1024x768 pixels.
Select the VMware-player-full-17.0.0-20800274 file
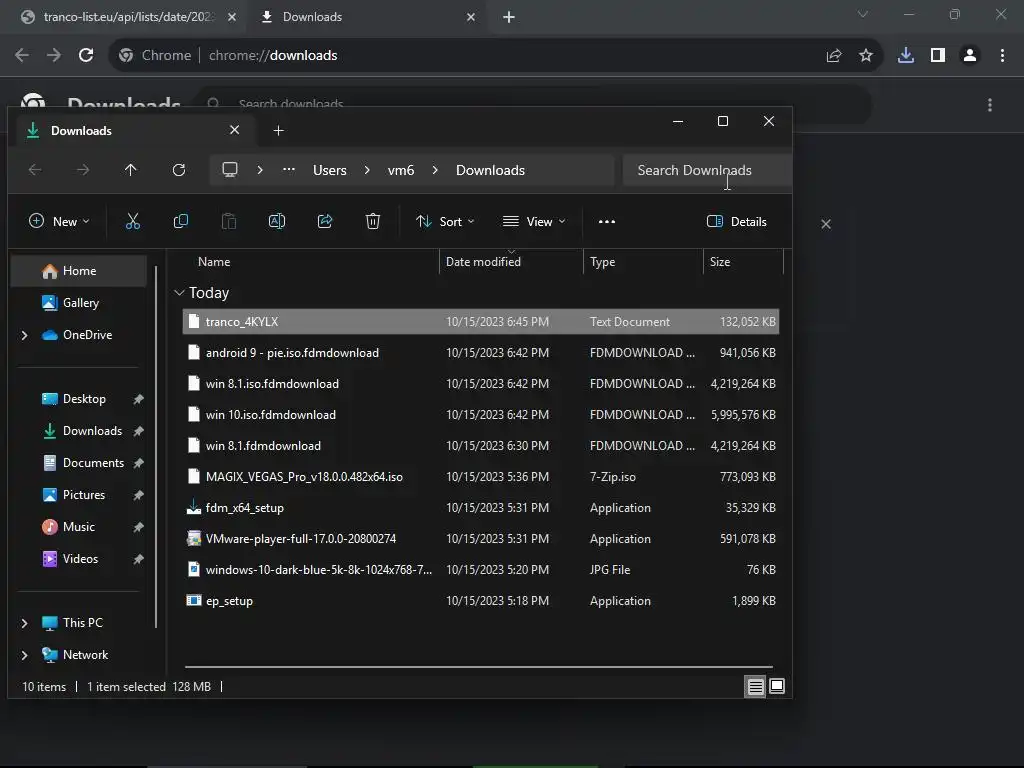pyautogui.click(x=481, y=539)
